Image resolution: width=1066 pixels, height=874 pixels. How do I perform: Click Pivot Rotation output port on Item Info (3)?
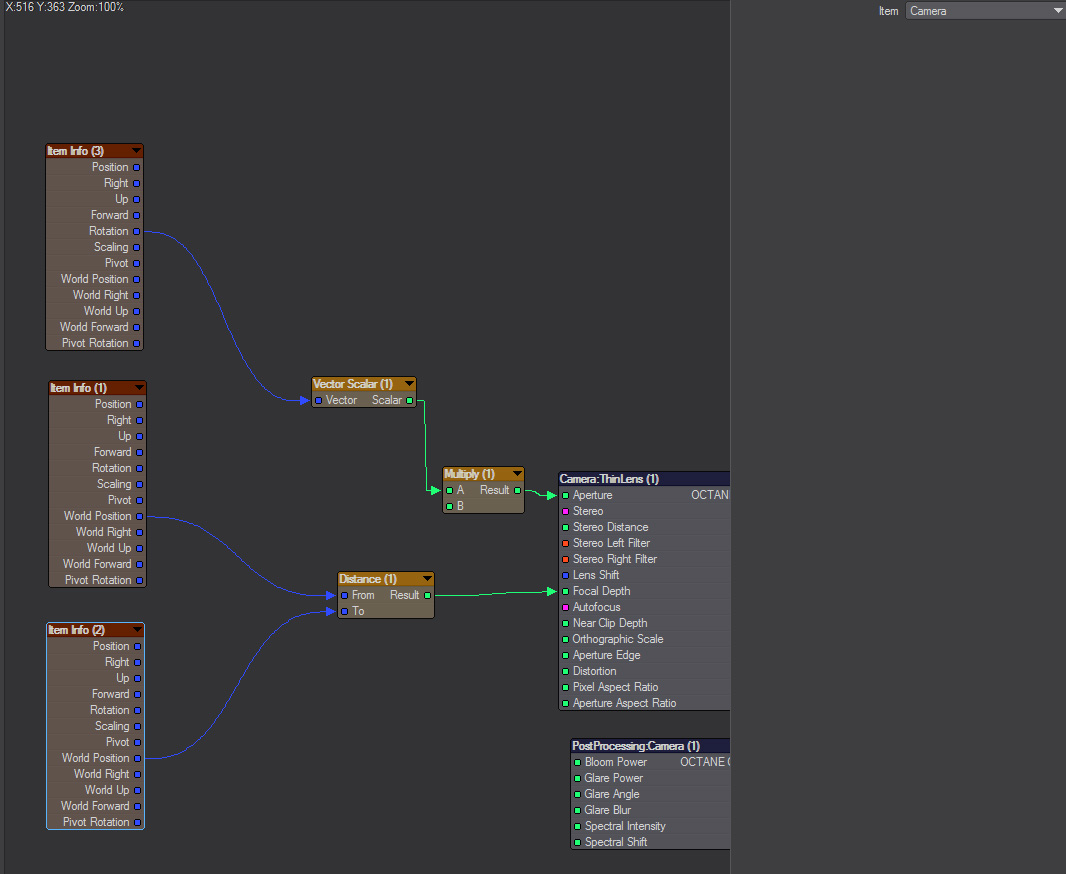(137, 343)
